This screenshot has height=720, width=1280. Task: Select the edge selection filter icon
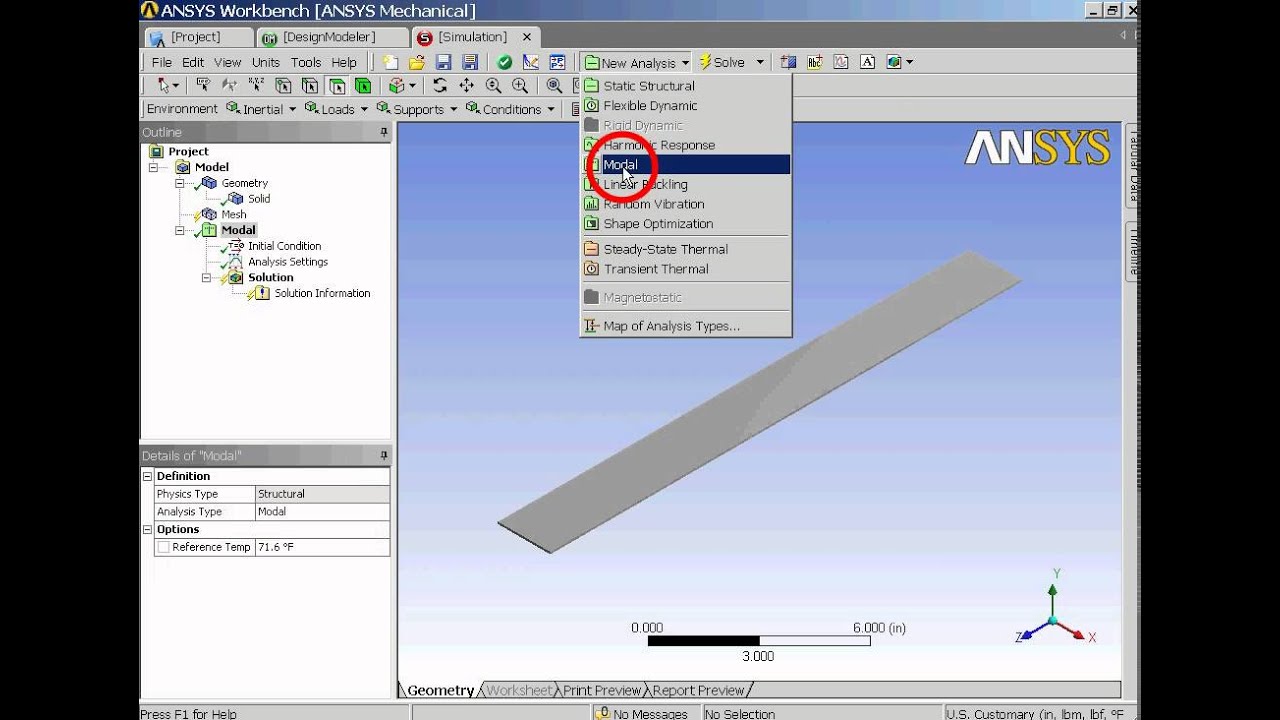[310, 86]
